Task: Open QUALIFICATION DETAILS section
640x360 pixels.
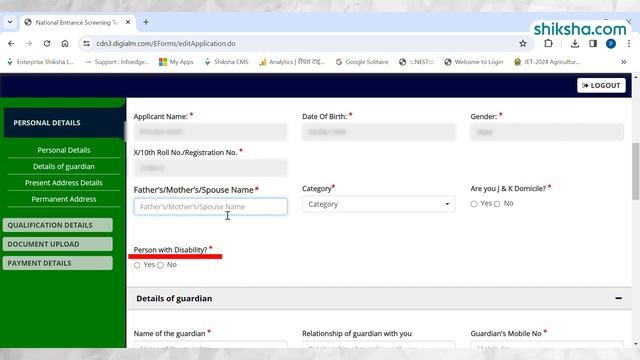Action: tap(58, 225)
